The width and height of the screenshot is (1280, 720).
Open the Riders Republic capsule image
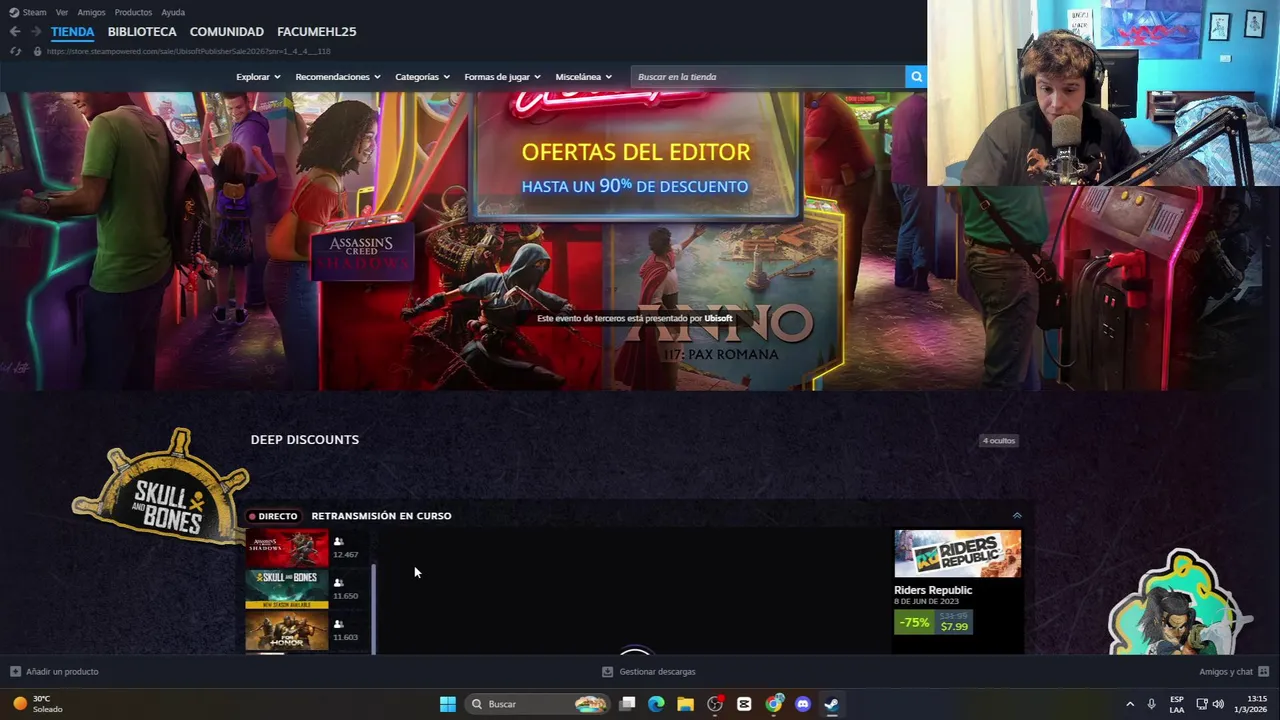pyautogui.click(x=957, y=554)
